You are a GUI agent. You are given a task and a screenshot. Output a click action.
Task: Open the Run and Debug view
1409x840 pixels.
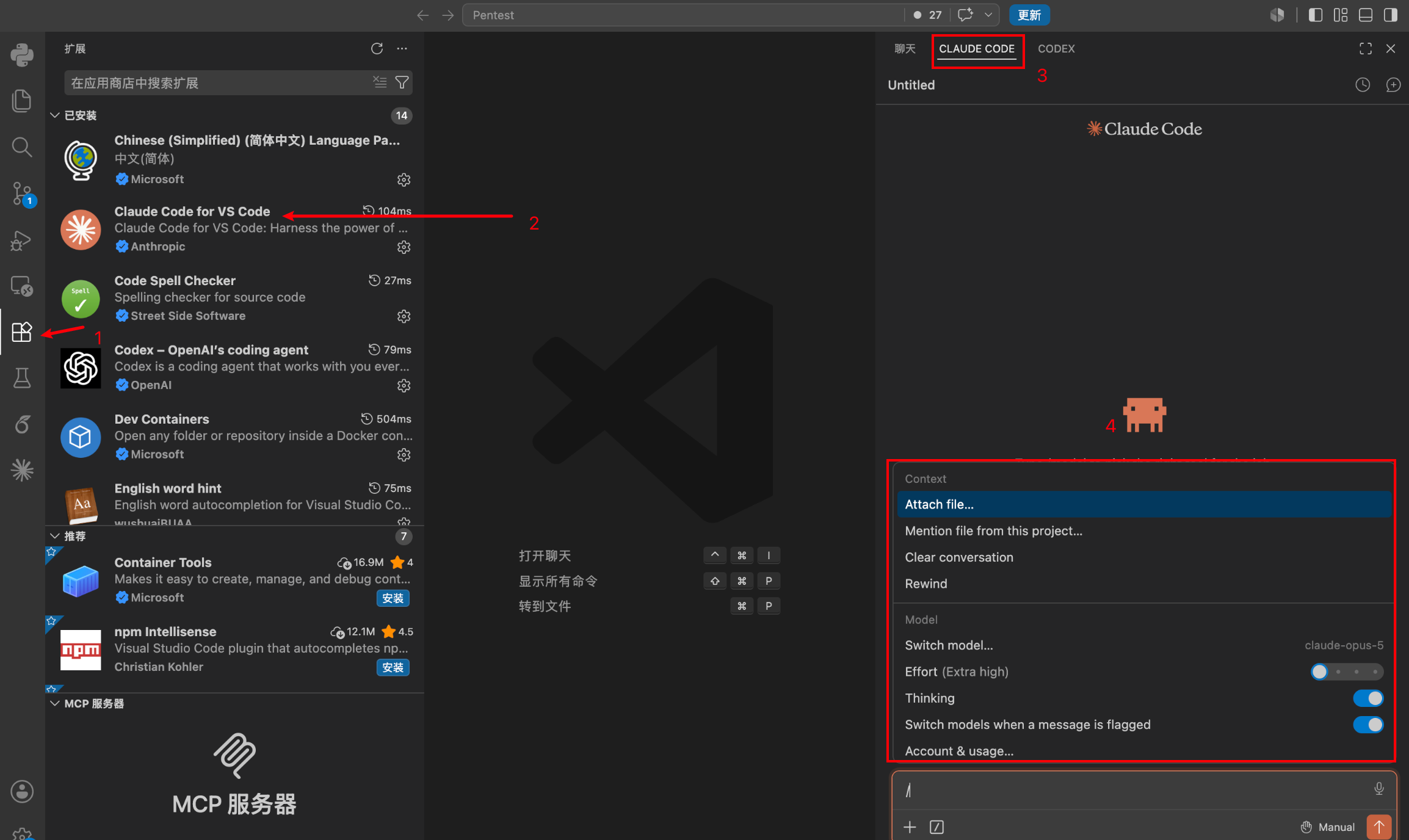click(x=22, y=241)
